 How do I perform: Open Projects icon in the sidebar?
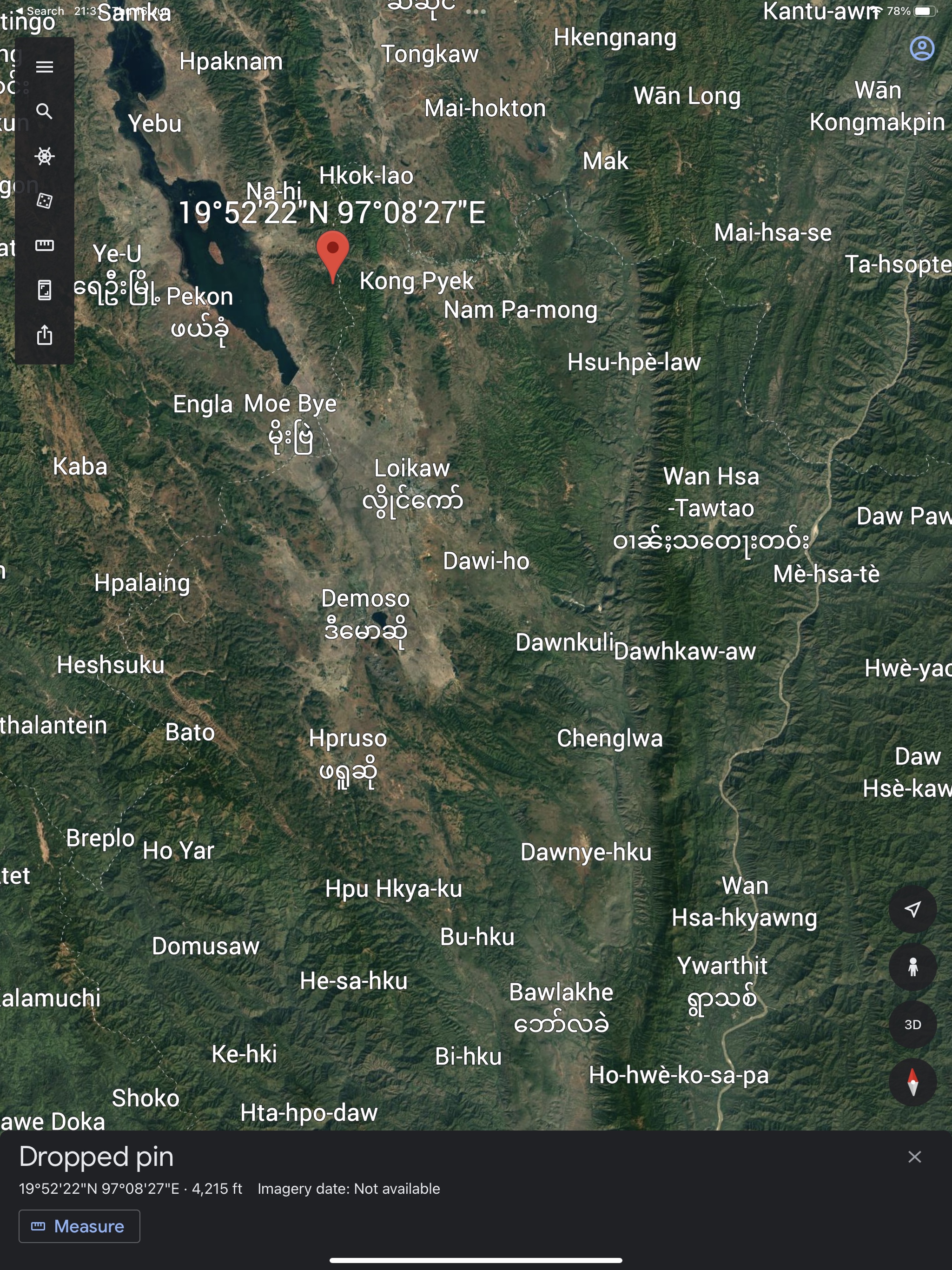[x=44, y=290]
